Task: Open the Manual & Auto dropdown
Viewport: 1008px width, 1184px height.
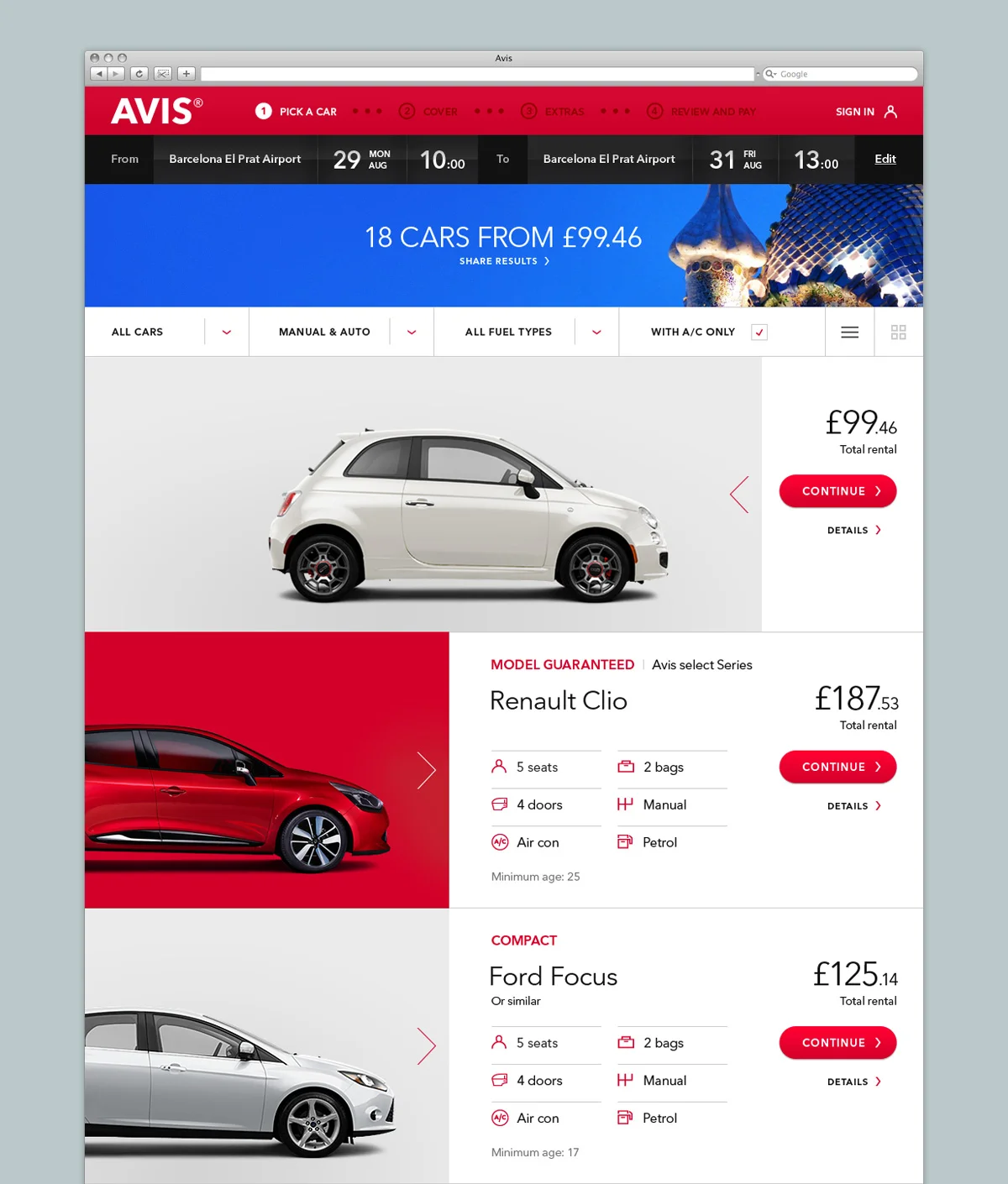Action: (x=412, y=333)
